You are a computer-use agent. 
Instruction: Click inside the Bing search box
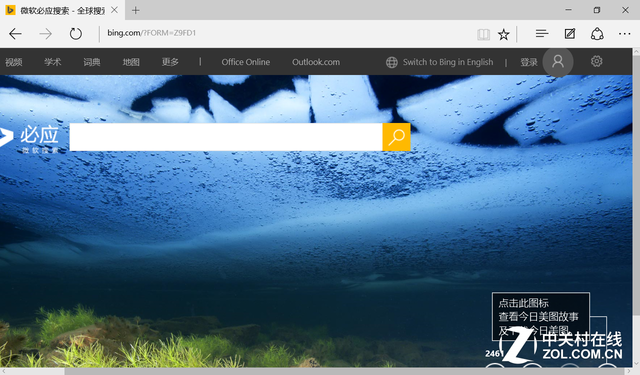tap(226, 137)
